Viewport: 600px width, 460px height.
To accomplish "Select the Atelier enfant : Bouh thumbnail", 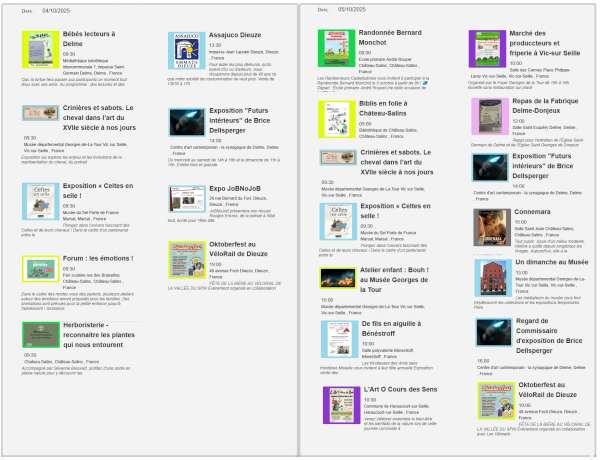I will 336,282.
